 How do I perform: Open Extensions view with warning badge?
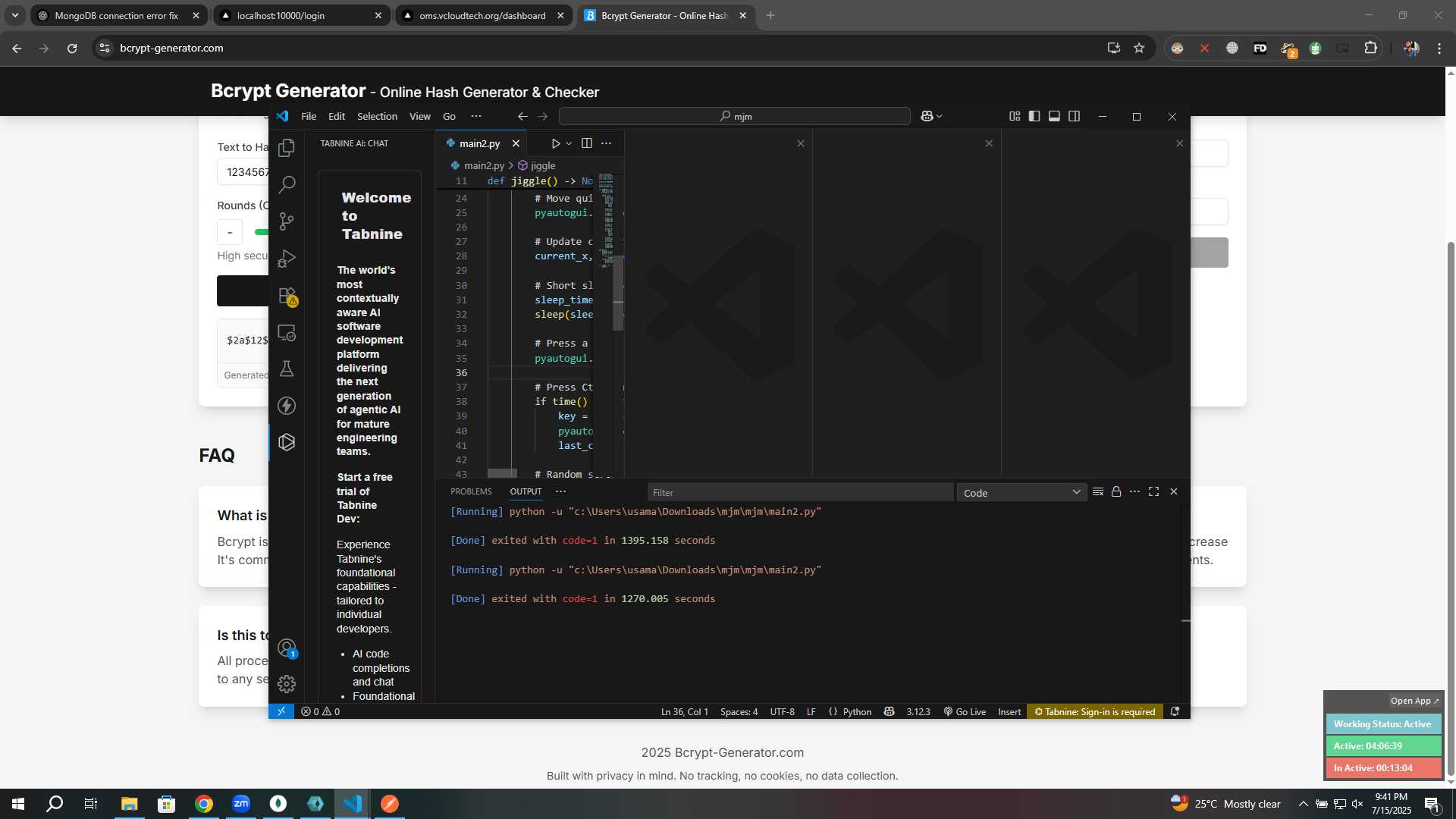pyautogui.click(x=287, y=295)
